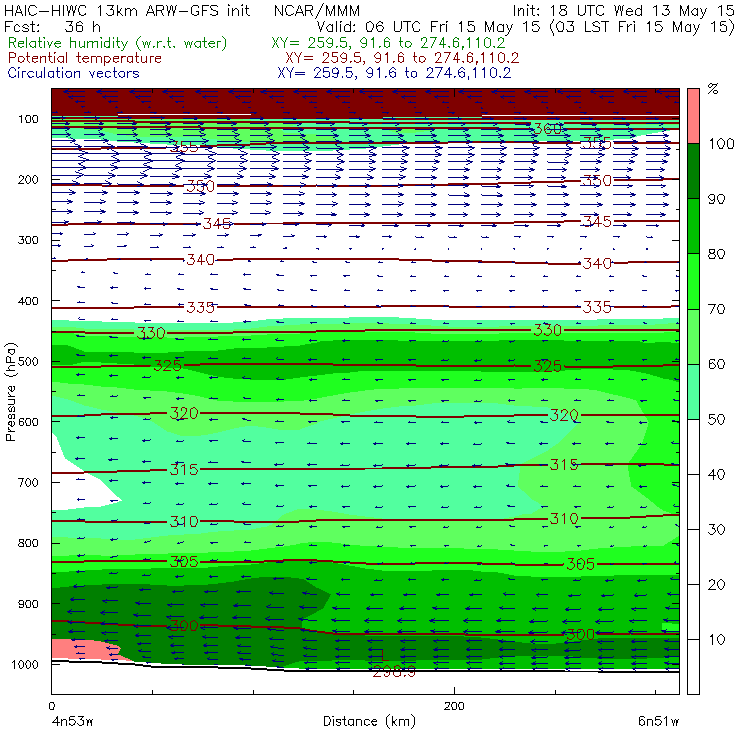Click the "900" pressure axis tick label
The width and height of the screenshot is (740, 740).
click(x=28, y=604)
